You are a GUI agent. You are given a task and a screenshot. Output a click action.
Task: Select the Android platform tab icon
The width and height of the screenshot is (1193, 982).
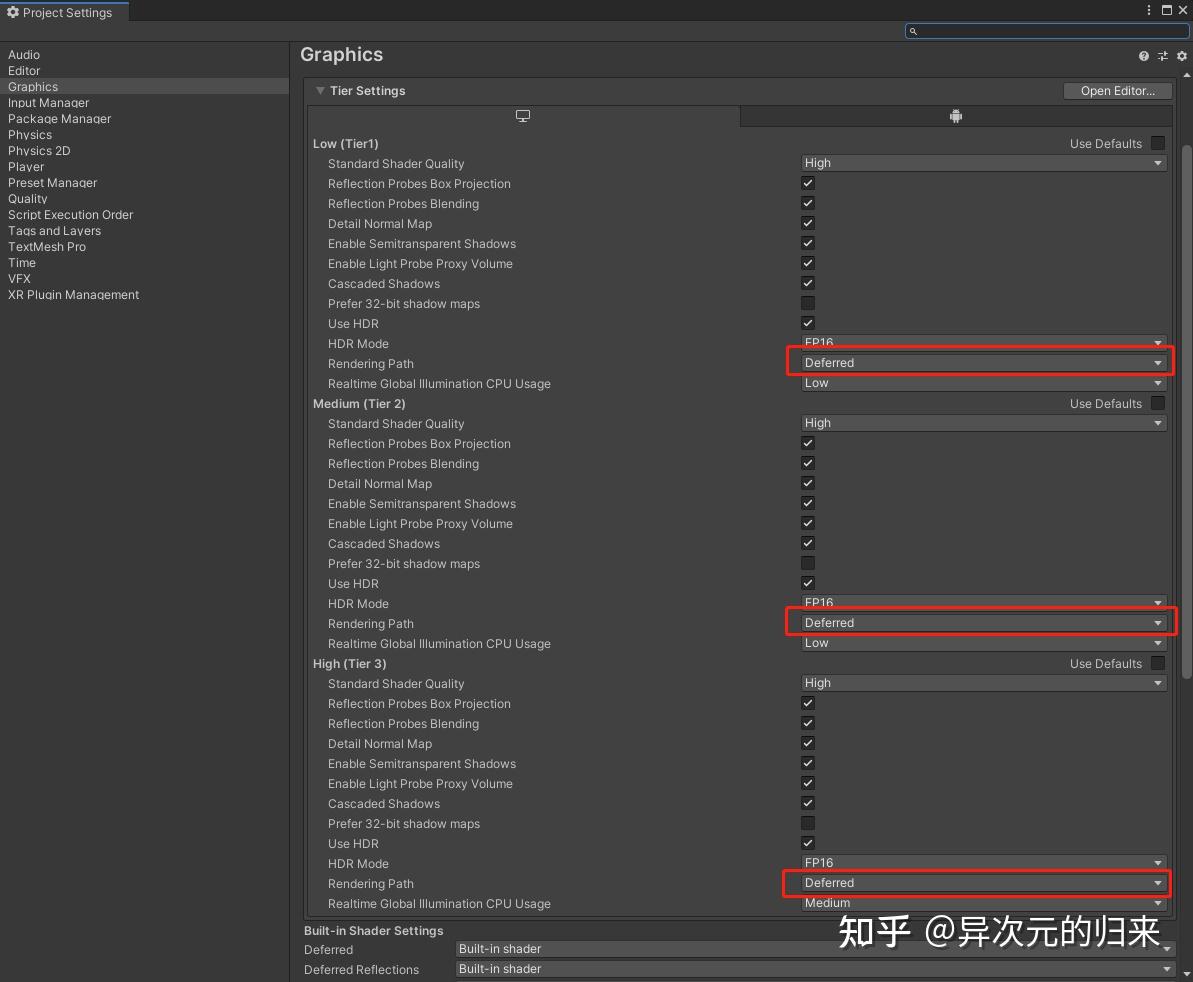(955, 116)
